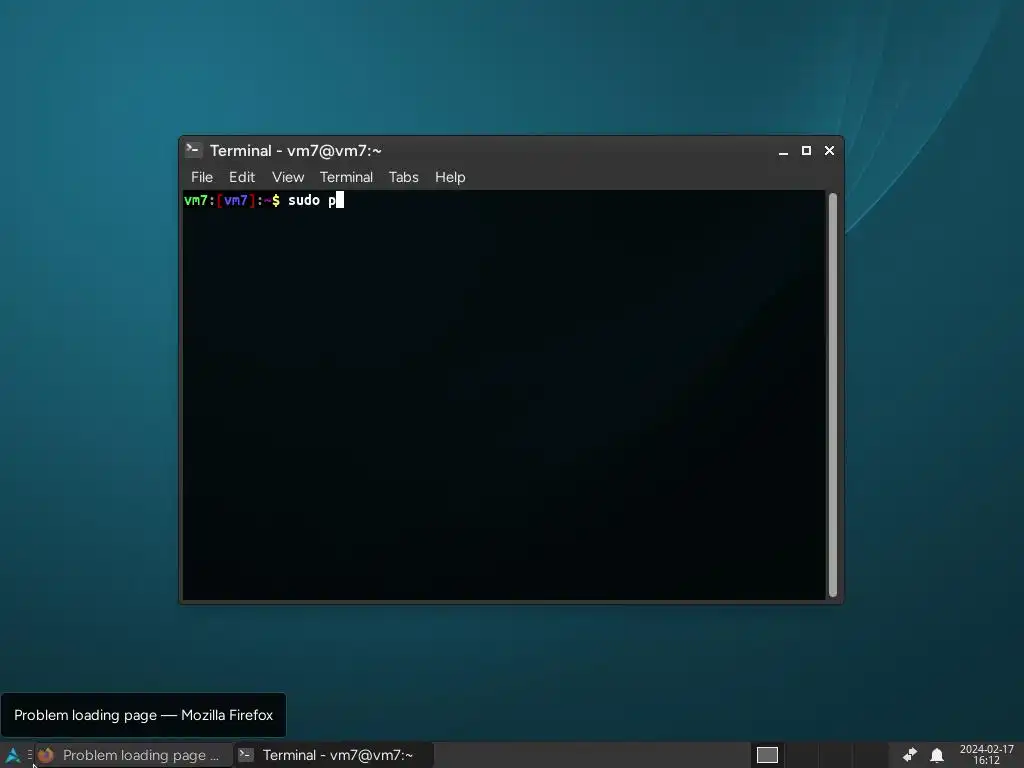Screen dimensions: 1024x768
Task: Open the Help menu in Terminal
Action: tap(450, 177)
